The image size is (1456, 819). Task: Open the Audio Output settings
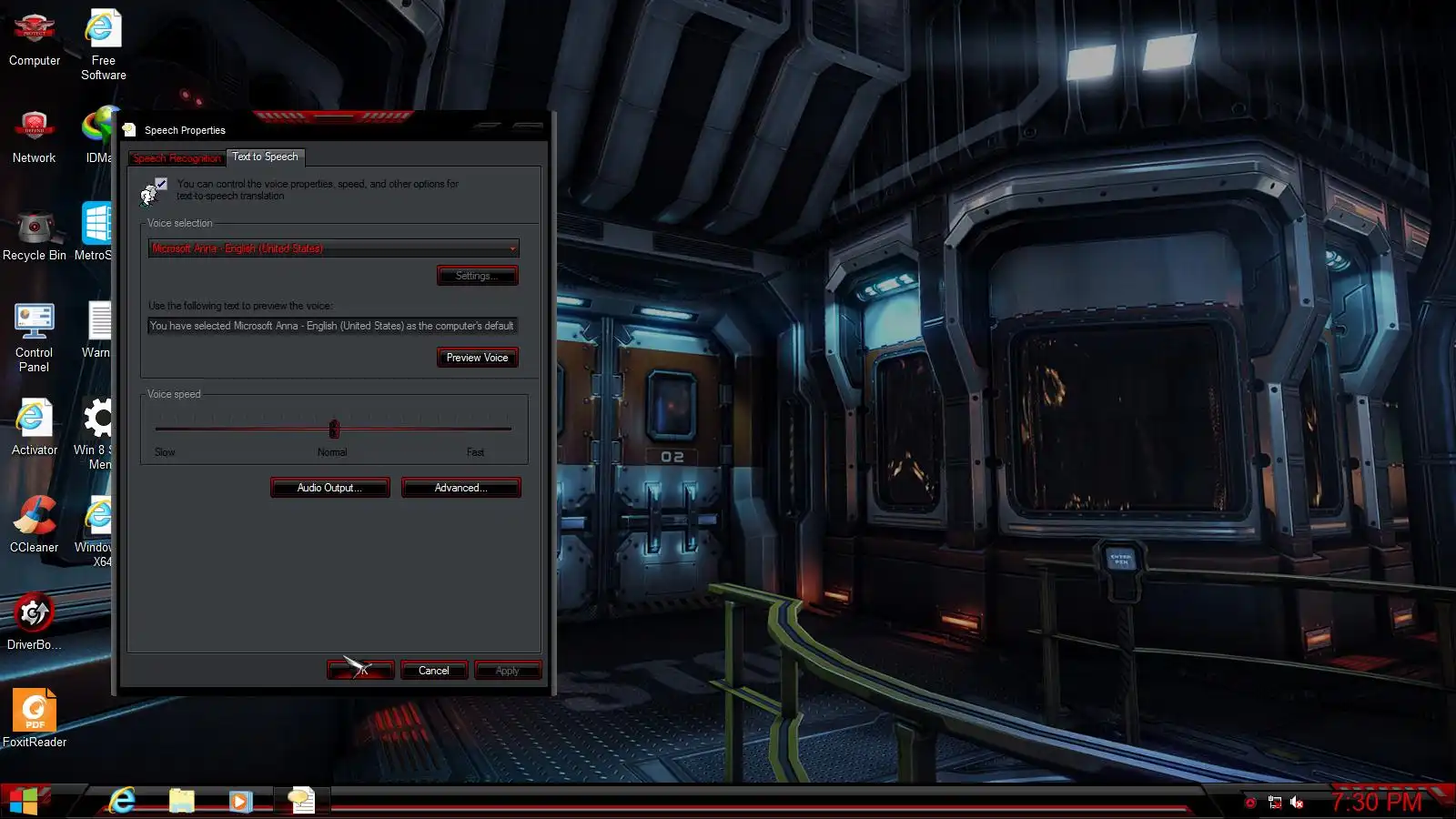[x=329, y=488]
